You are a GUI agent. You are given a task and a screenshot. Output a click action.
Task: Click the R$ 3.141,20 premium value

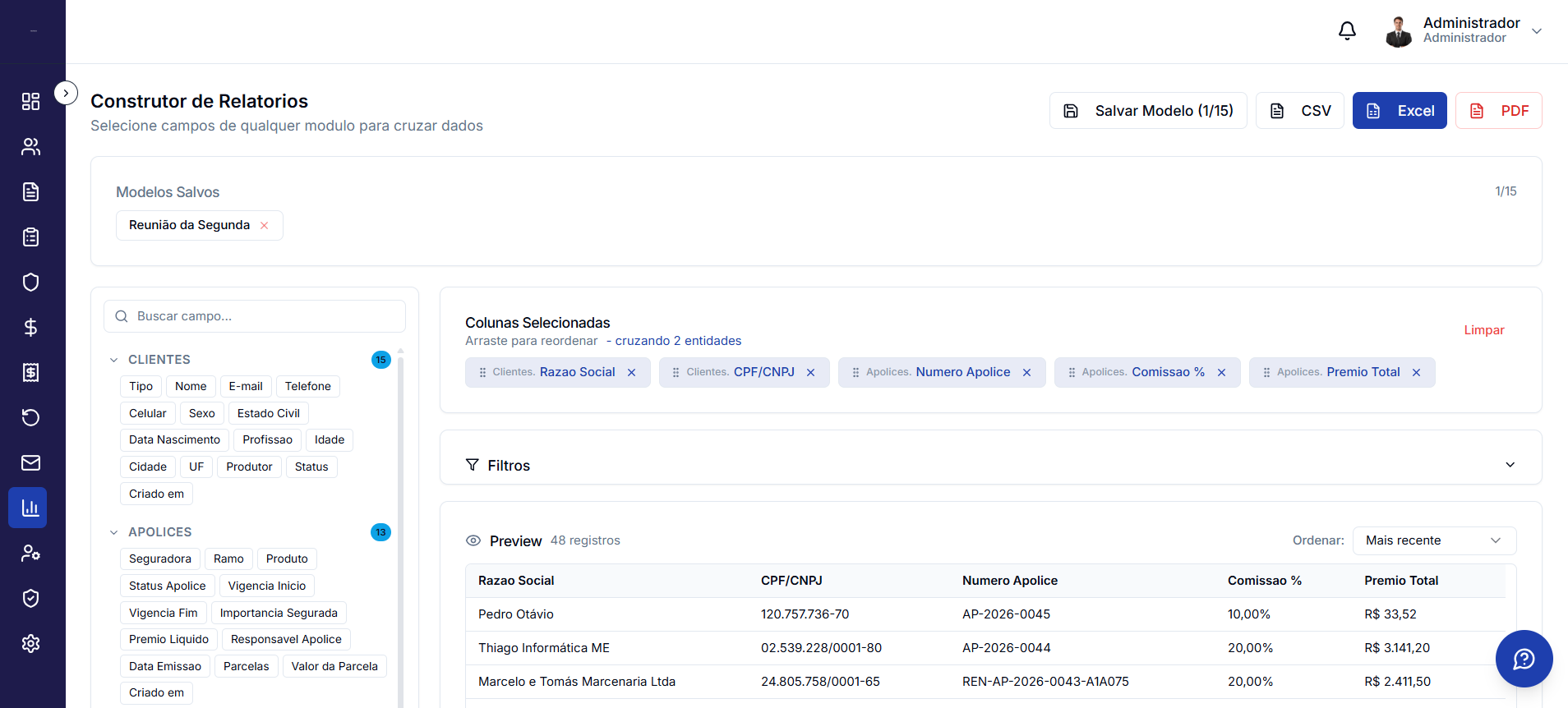[1397, 648]
